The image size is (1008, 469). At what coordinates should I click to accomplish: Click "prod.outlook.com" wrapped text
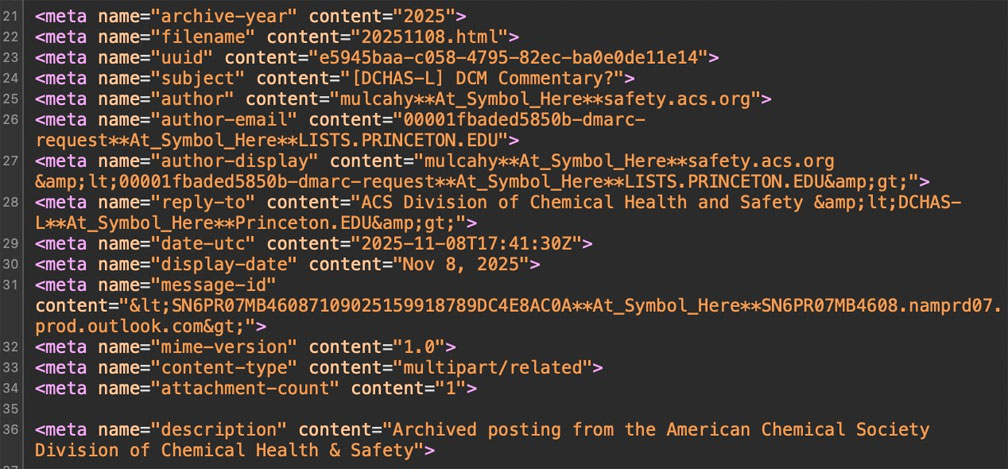click(120, 326)
